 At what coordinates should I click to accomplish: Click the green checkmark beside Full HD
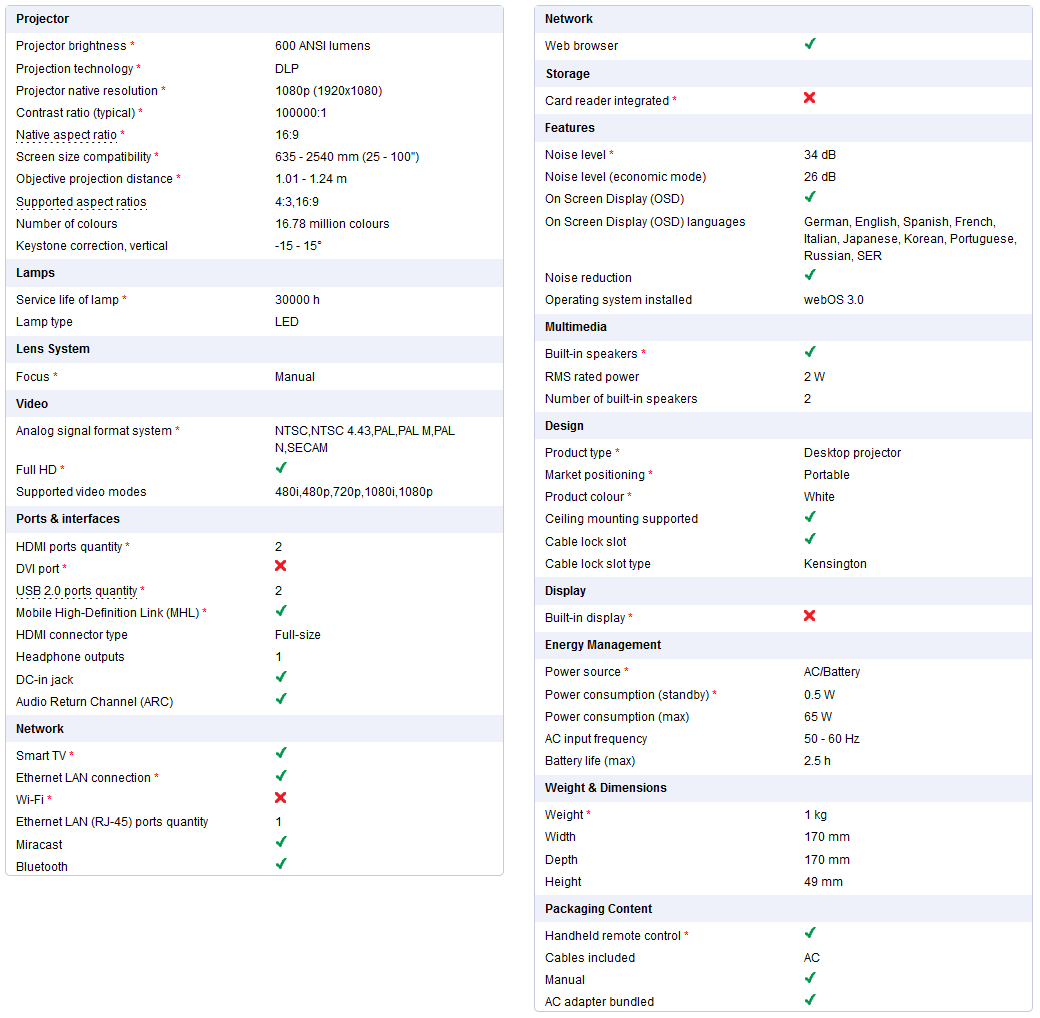(x=281, y=468)
